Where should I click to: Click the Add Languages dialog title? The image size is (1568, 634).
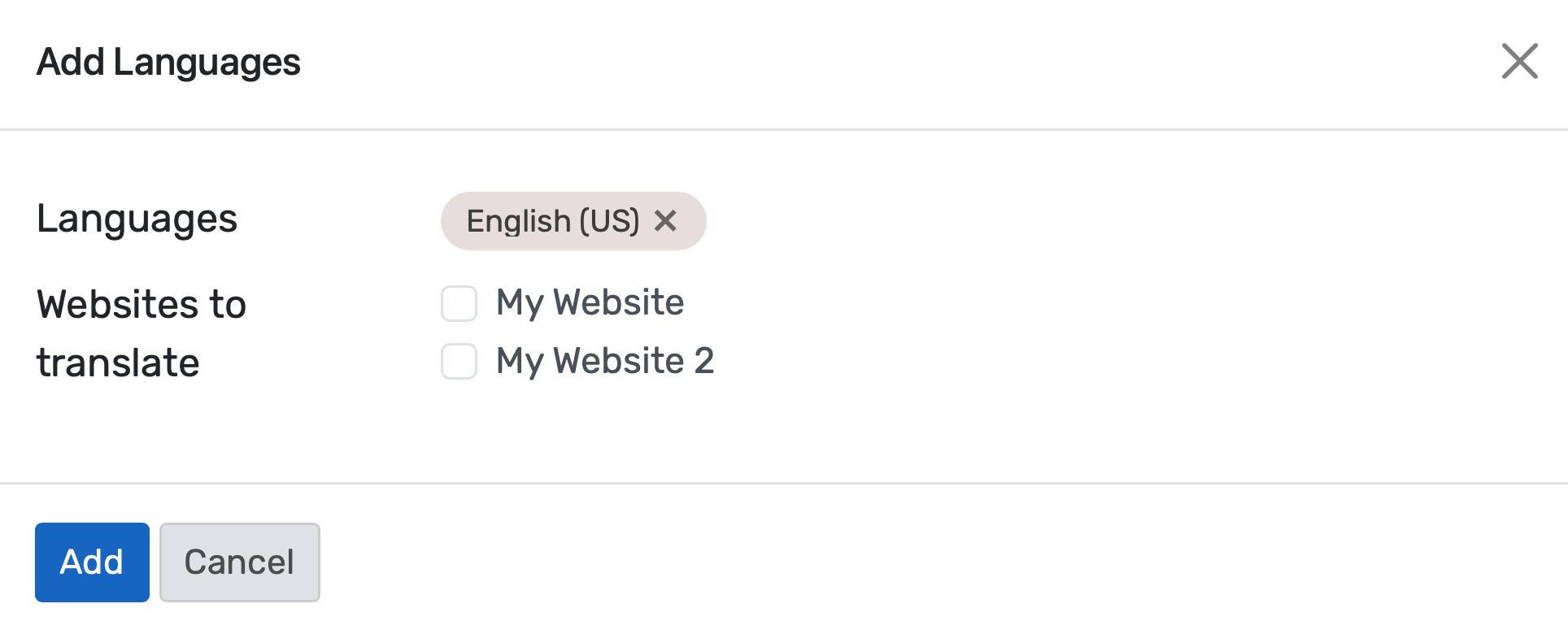pos(168,62)
